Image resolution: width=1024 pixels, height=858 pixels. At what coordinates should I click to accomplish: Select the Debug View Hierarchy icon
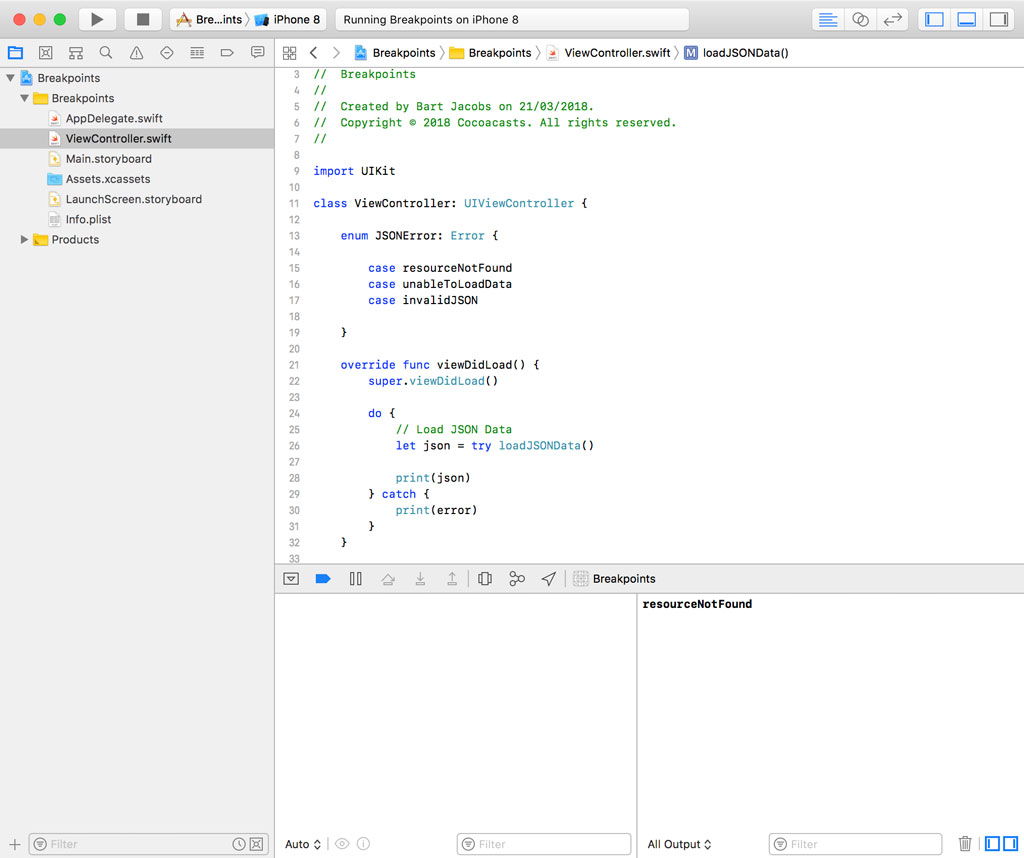pyautogui.click(x=485, y=578)
